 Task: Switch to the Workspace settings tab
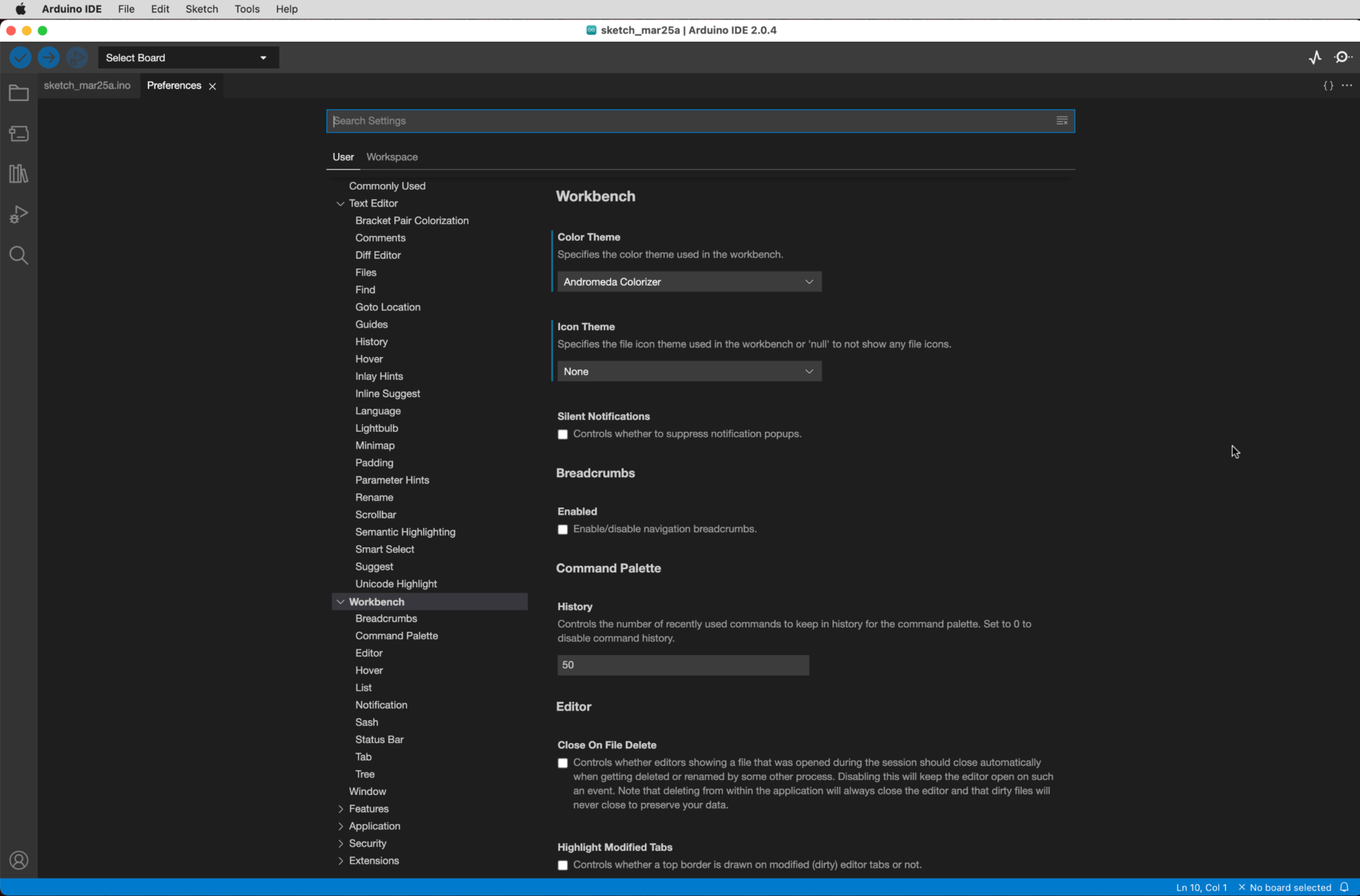pyautogui.click(x=392, y=157)
